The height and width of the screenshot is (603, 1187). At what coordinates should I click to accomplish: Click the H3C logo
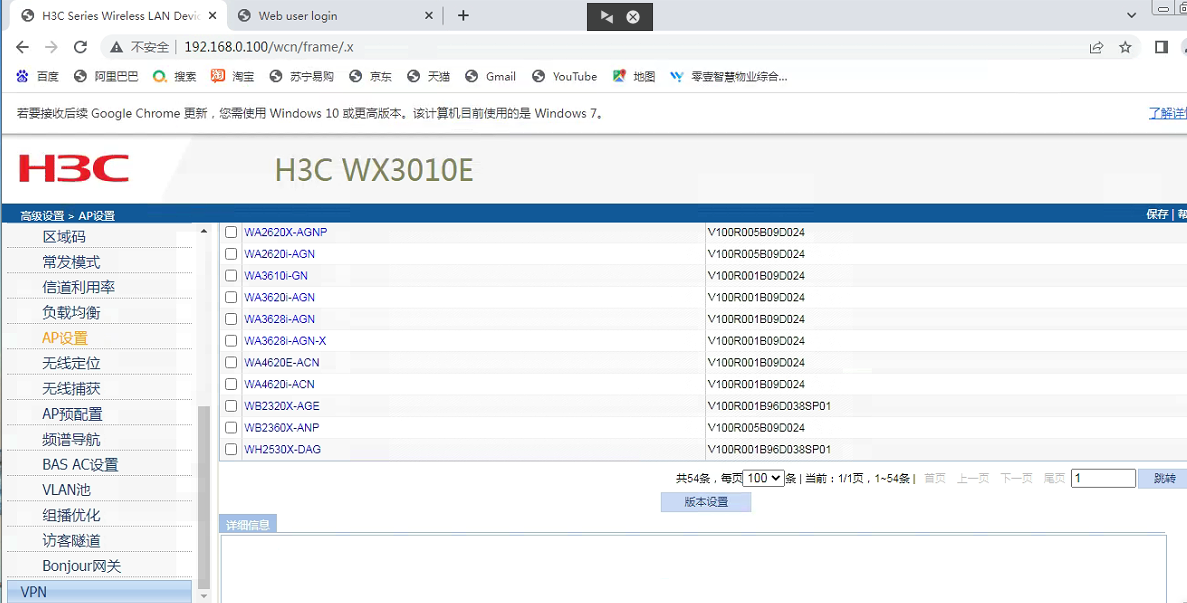click(73, 169)
